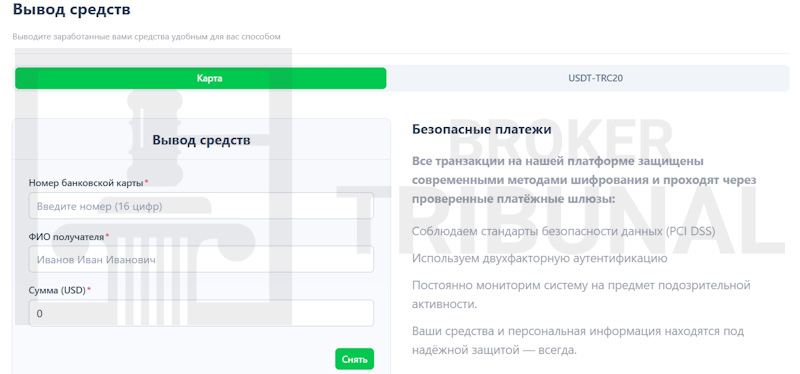800x374 pixels.
Task: Select the Безопасные платежи heading
Action: [x=481, y=129]
